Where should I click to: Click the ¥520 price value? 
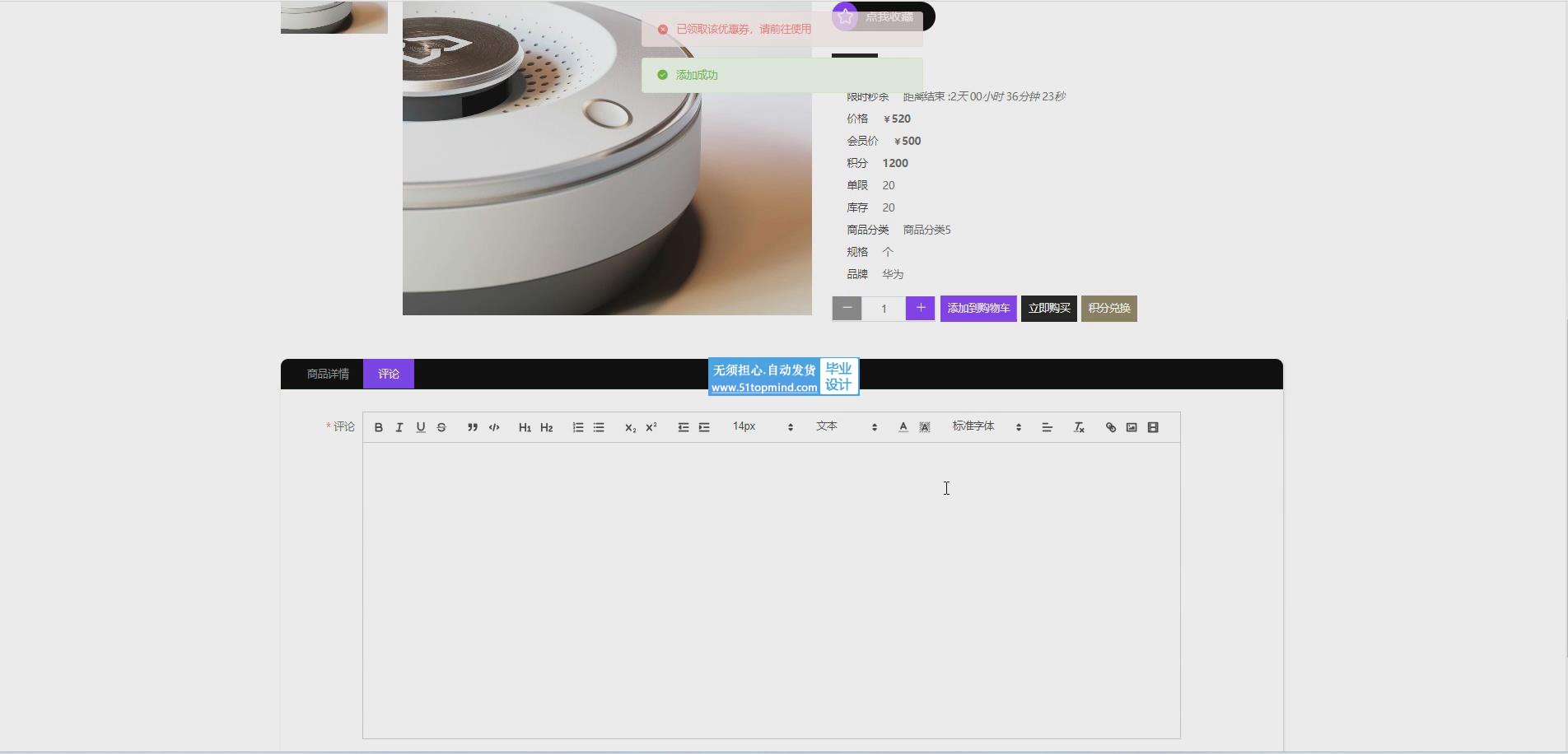897,119
